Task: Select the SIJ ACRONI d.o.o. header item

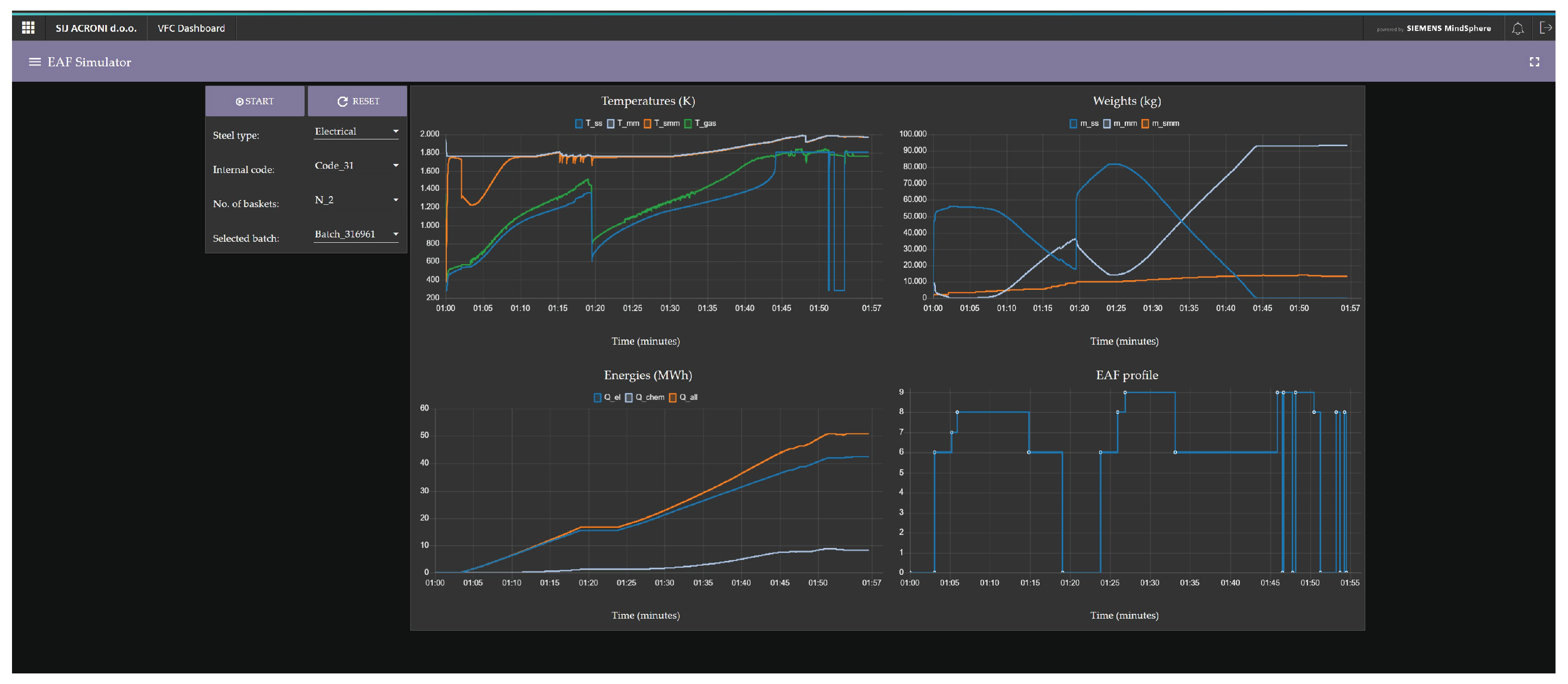Action: click(x=96, y=28)
